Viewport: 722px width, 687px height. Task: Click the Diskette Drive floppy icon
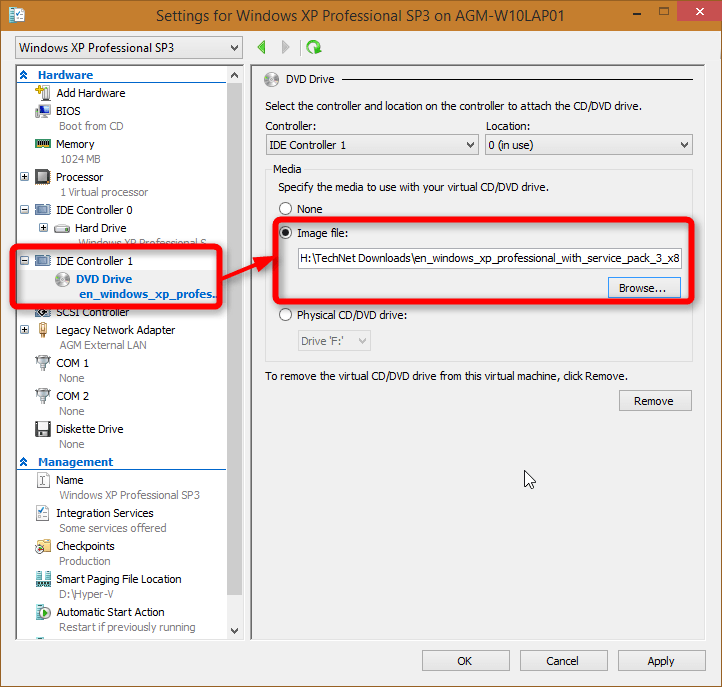pos(43,429)
